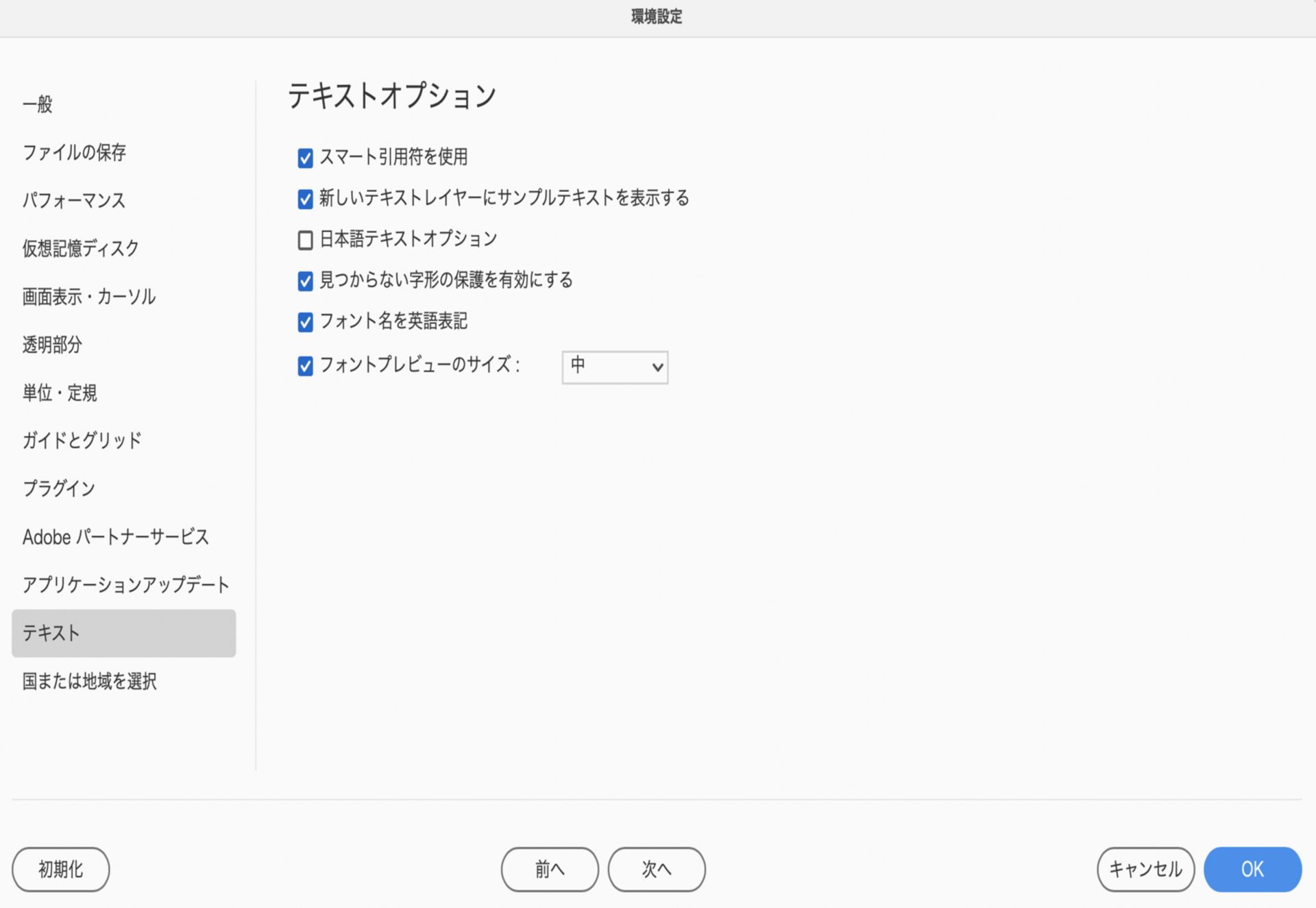This screenshot has width=1316, height=908.
Task: Confirm with the OK button
Action: click(x=1252, y=869)
